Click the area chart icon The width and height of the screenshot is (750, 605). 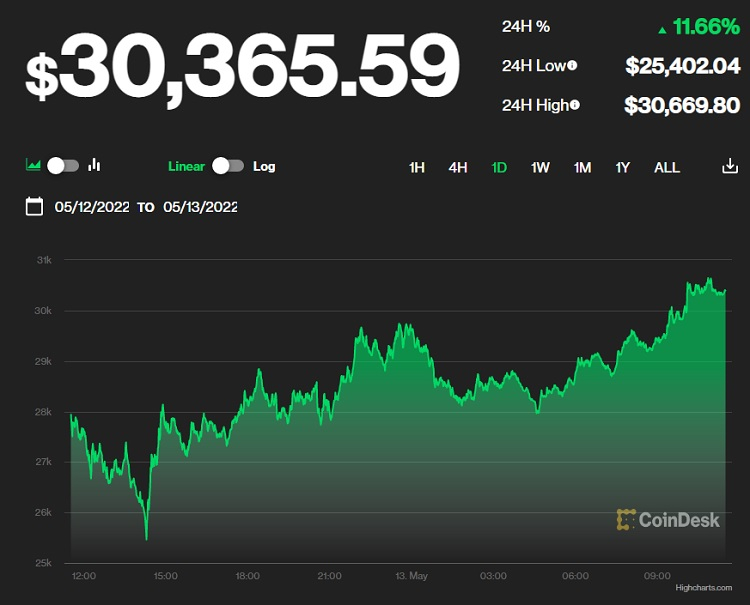tap(33, 166)
